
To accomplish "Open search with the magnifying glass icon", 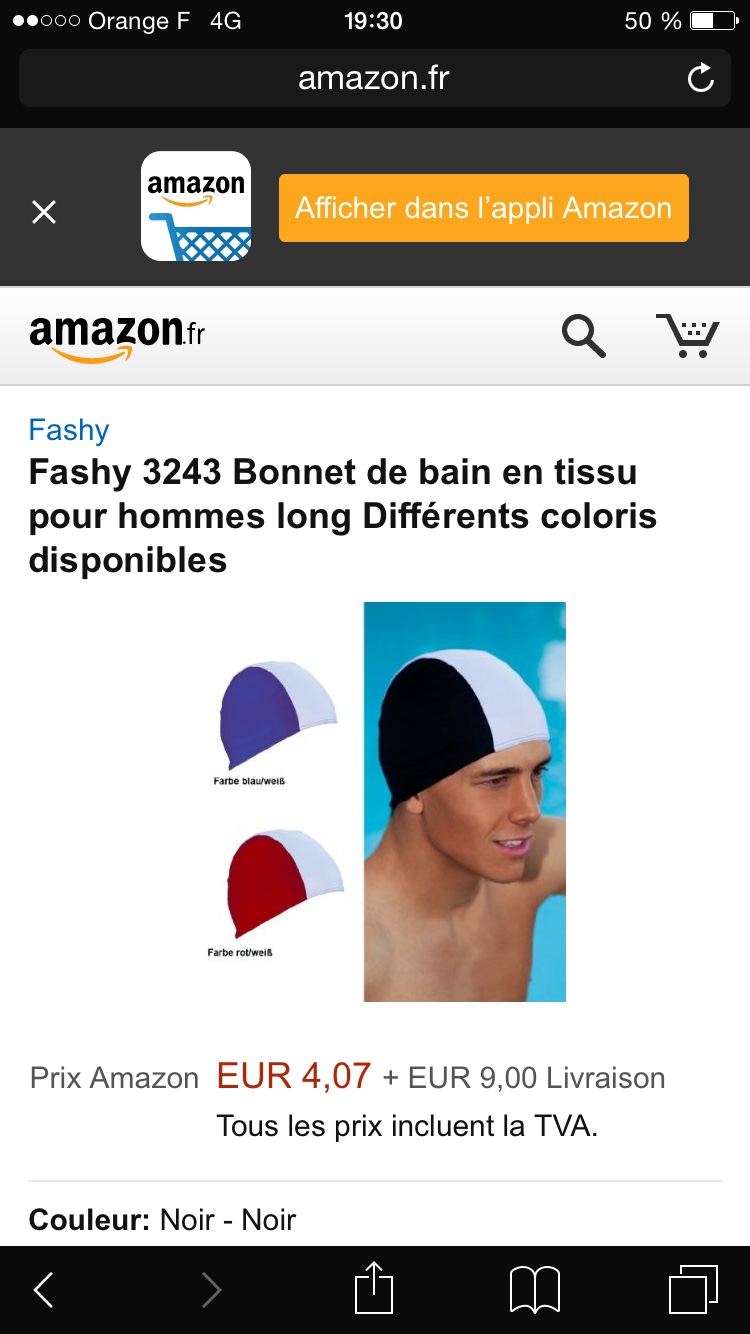I will point(584,336).
